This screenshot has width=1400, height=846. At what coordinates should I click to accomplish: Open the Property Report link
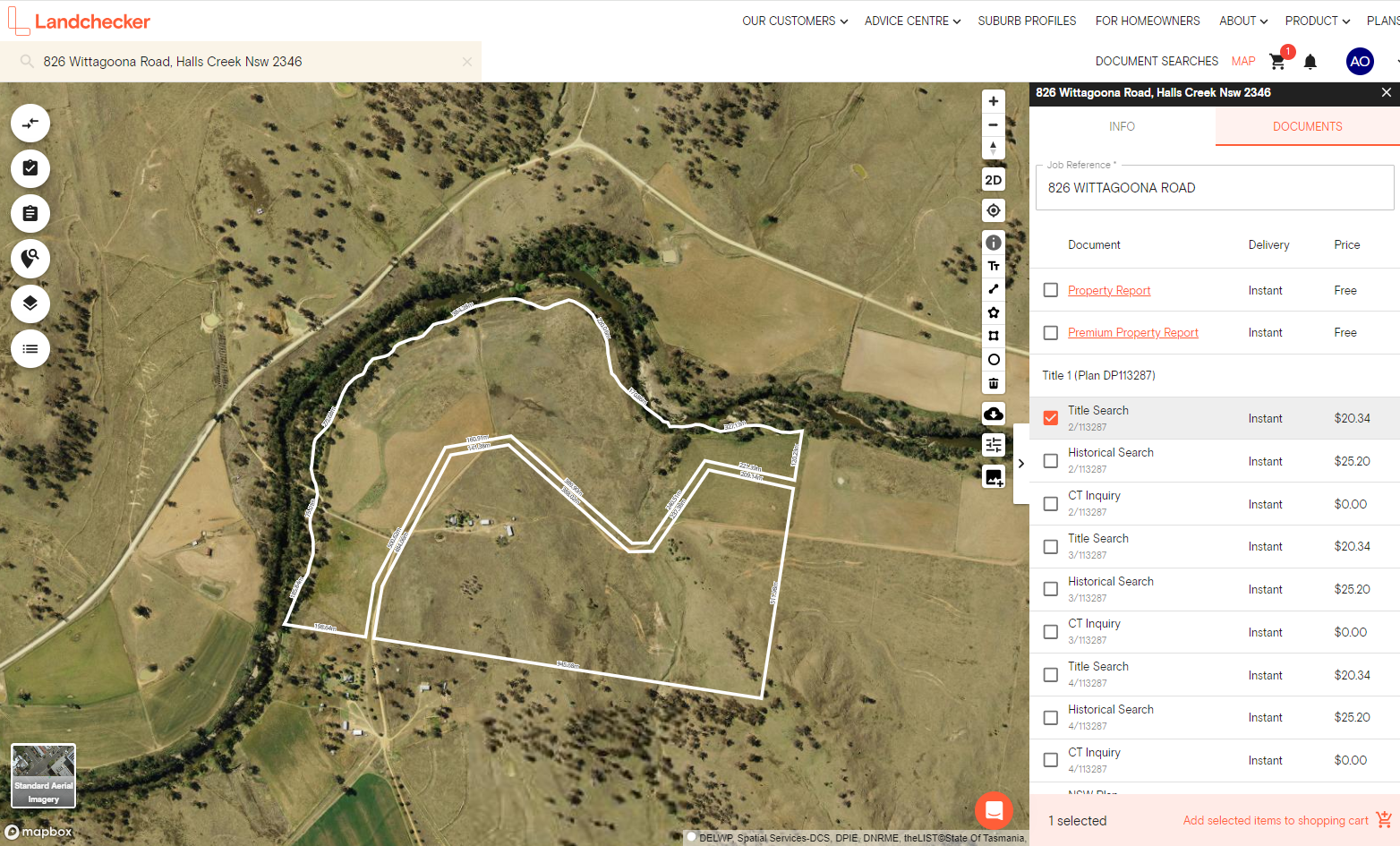(x=1109, y=290)
